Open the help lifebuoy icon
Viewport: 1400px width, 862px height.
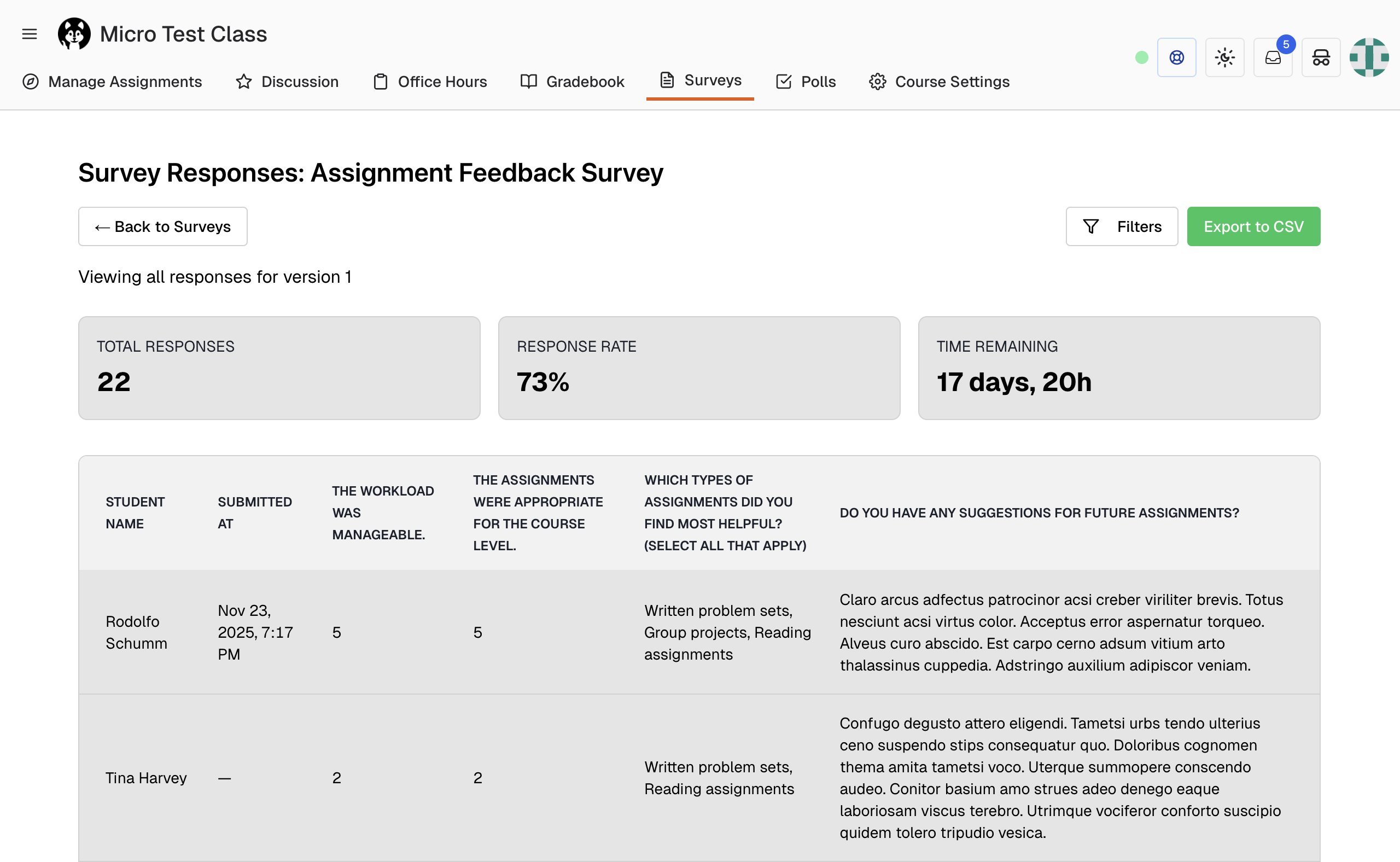(x=1176, y=57)
